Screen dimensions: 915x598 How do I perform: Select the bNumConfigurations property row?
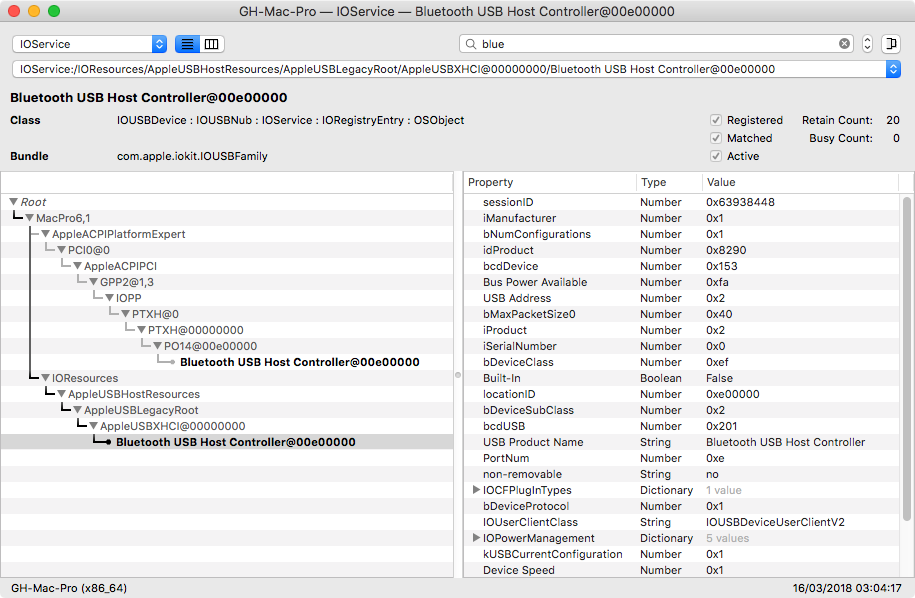pyautogui.click(x=682, y=234)
